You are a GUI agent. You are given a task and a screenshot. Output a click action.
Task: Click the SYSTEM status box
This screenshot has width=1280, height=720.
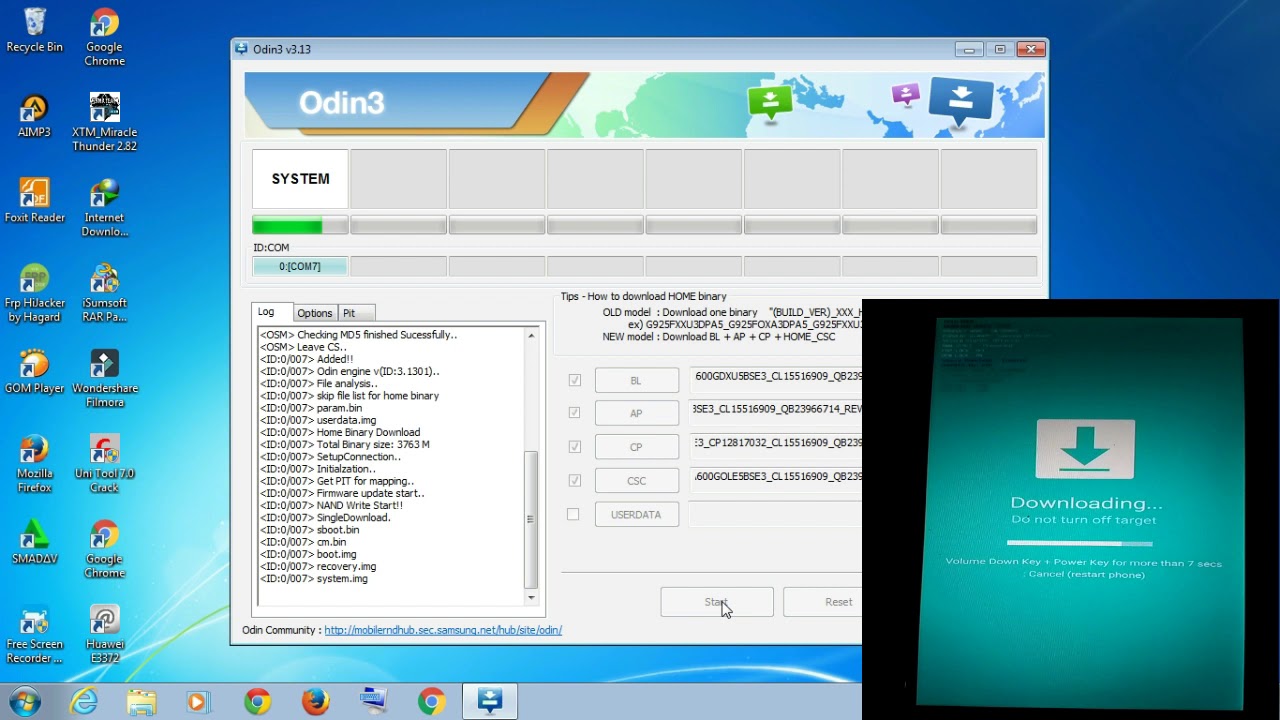click(x=300, y=179)
